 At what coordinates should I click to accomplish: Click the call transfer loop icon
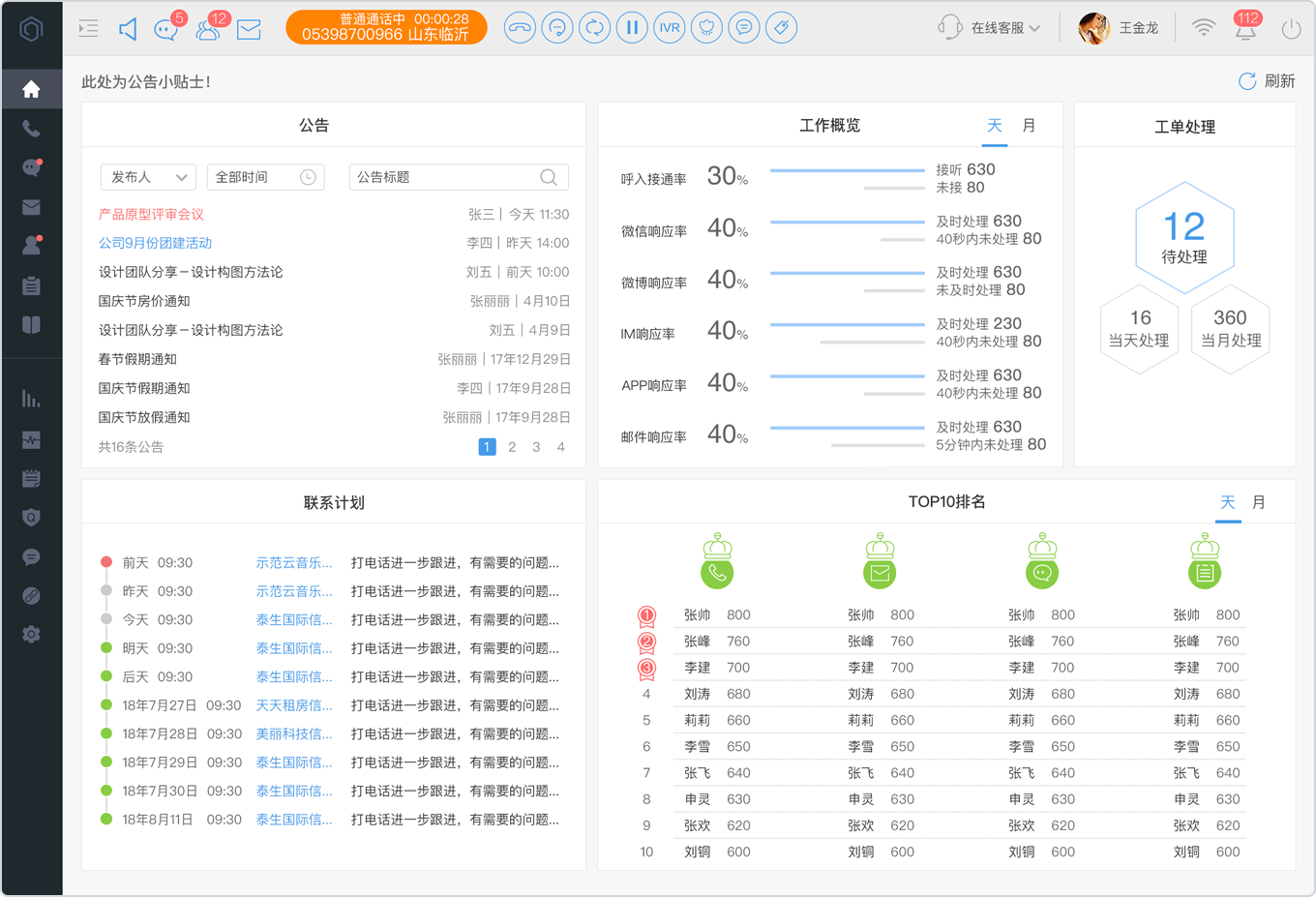[594, 27]
